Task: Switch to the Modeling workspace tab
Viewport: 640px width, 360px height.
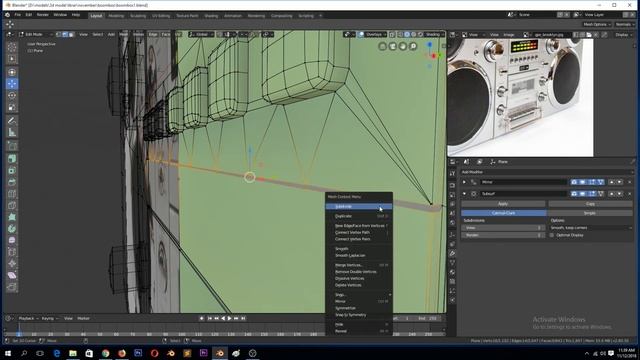Action: click(x=116, y=16)
